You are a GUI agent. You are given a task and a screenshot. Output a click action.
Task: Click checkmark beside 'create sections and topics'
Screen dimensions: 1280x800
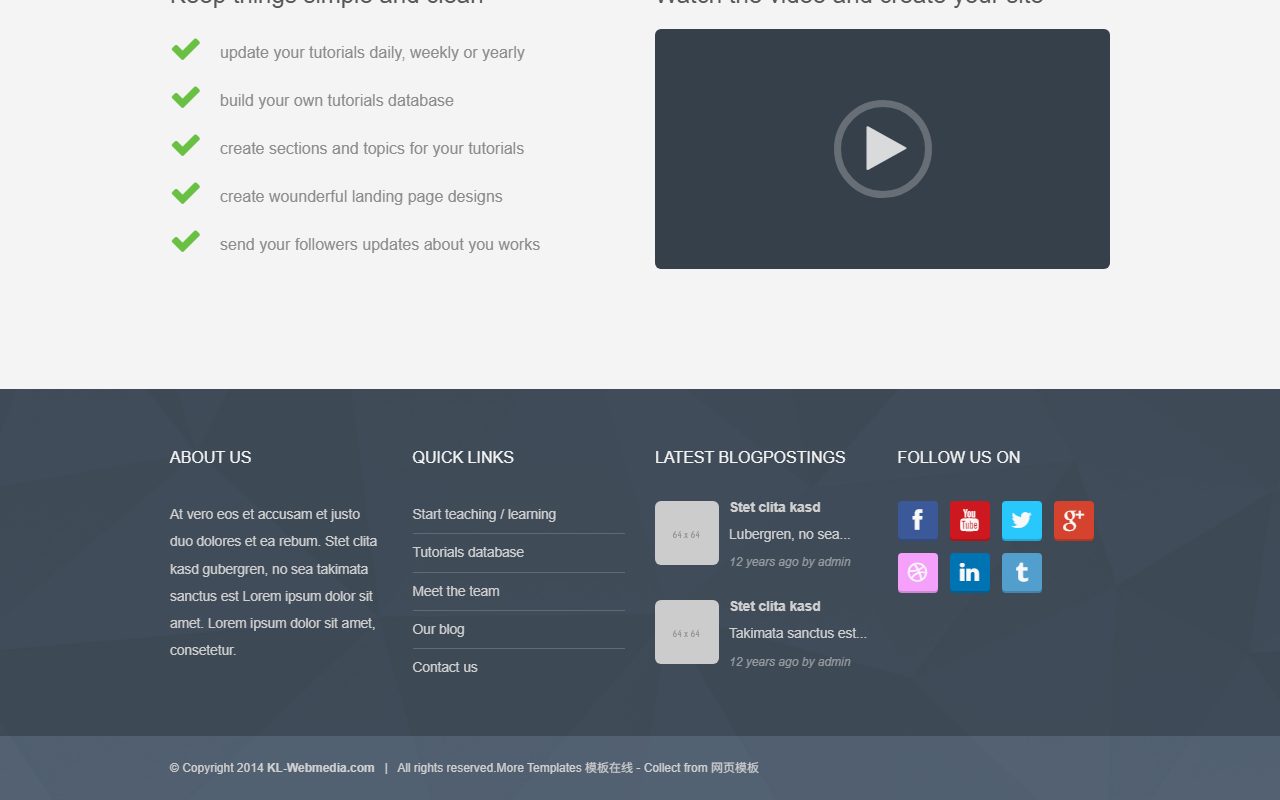point(185,145)
